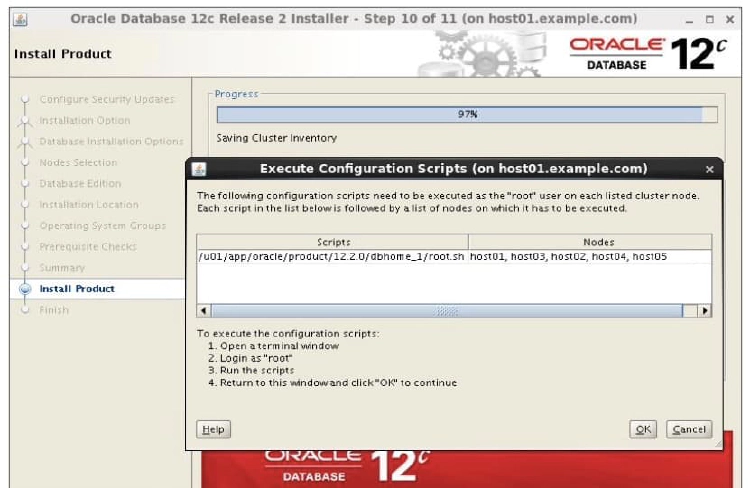
Task: Select the Prerequisite Checks step
Action: click(88, 246)
